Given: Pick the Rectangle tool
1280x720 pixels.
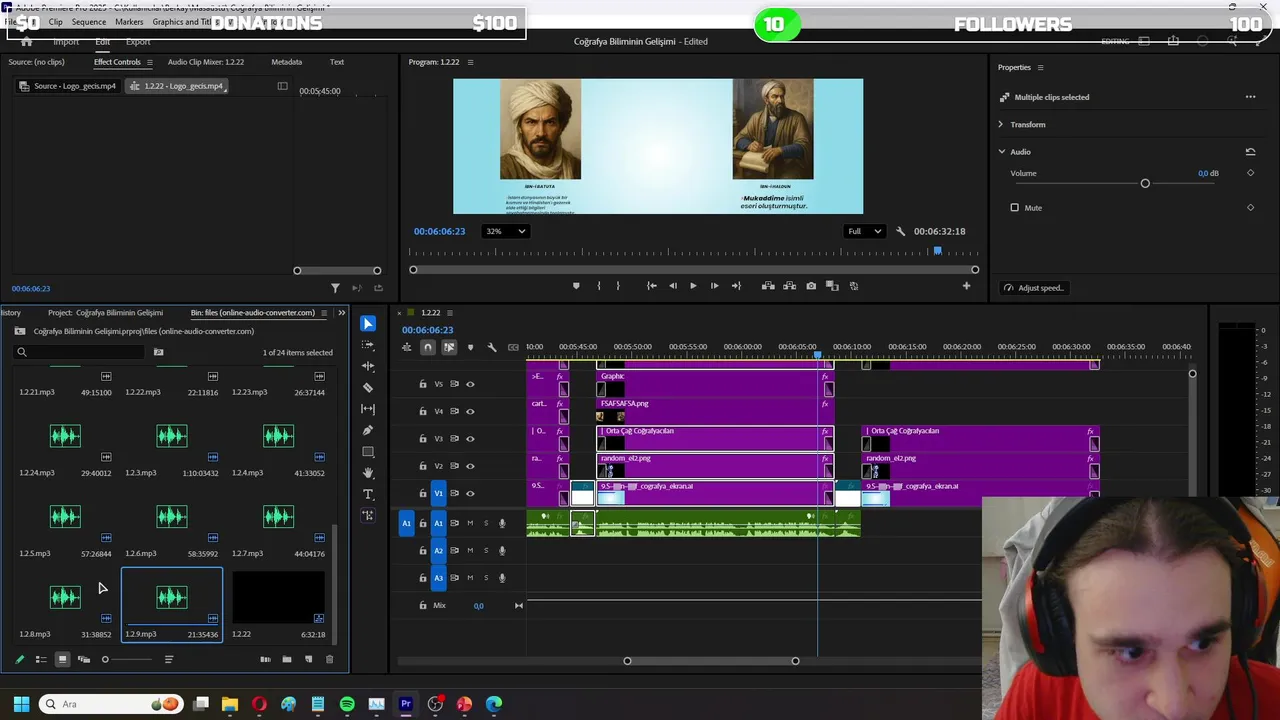Looking at the screenshot, I should pyautogui.click(x=368, y=452).
